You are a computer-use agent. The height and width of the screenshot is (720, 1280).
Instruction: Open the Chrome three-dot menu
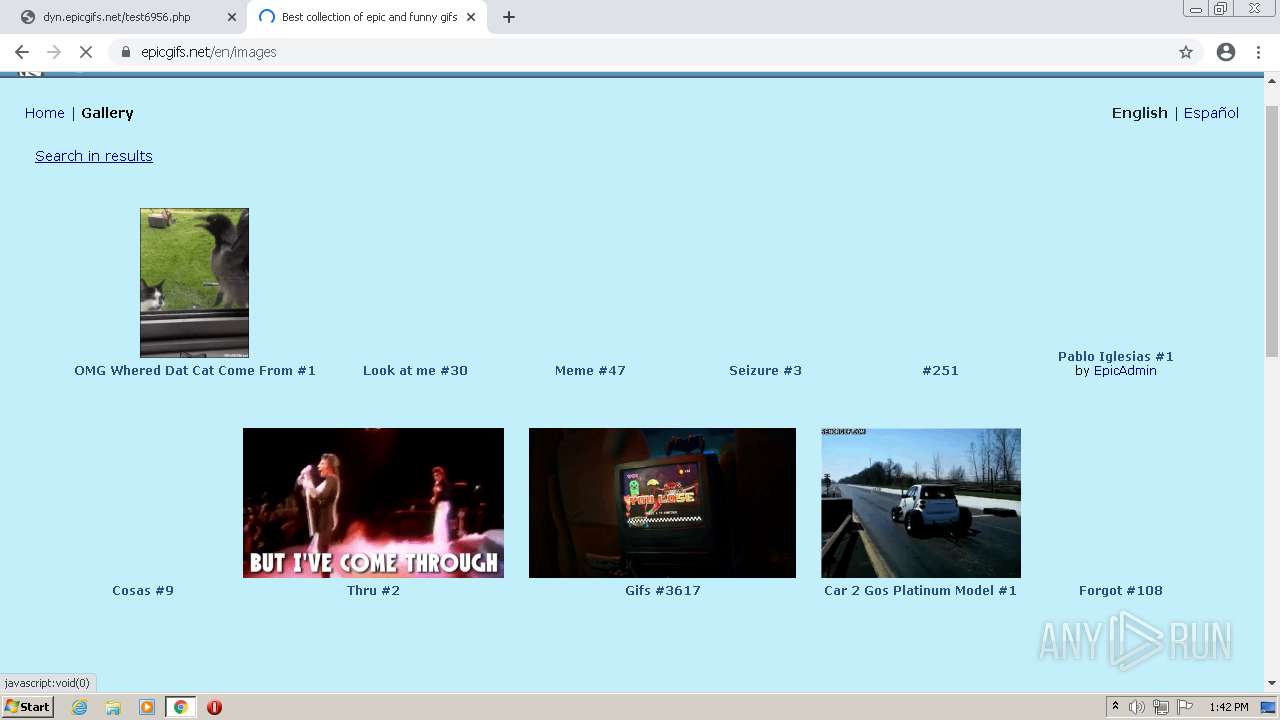pos(1258,52)
